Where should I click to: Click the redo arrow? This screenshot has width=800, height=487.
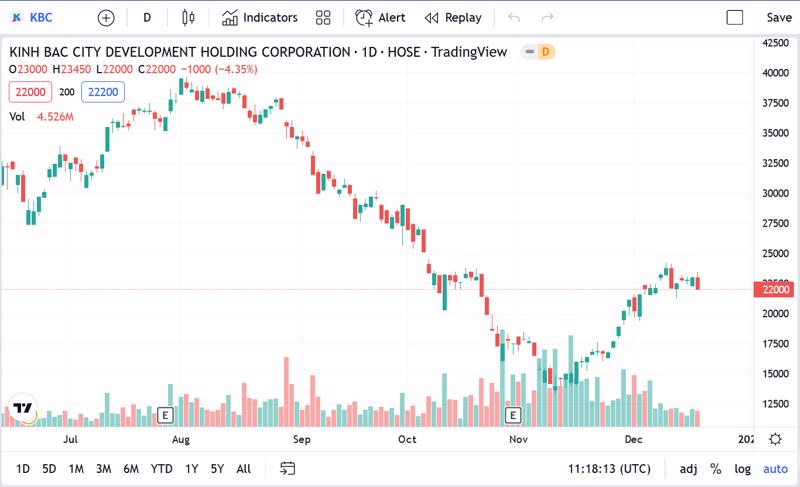click(x=547, y=17)
